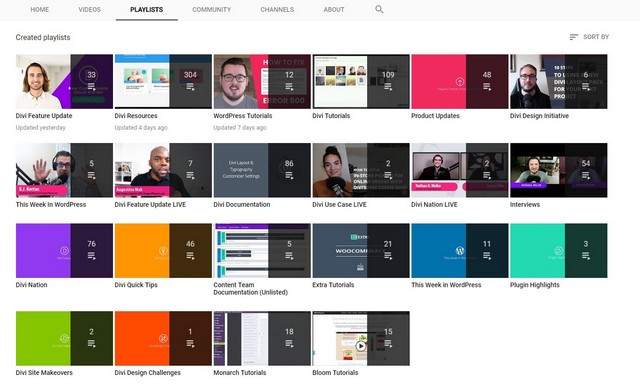Open the Content Team Documentation thumbnail
The height and width of the screenshot is (390, 640).
pyautogui.click(x=262, y=250)
